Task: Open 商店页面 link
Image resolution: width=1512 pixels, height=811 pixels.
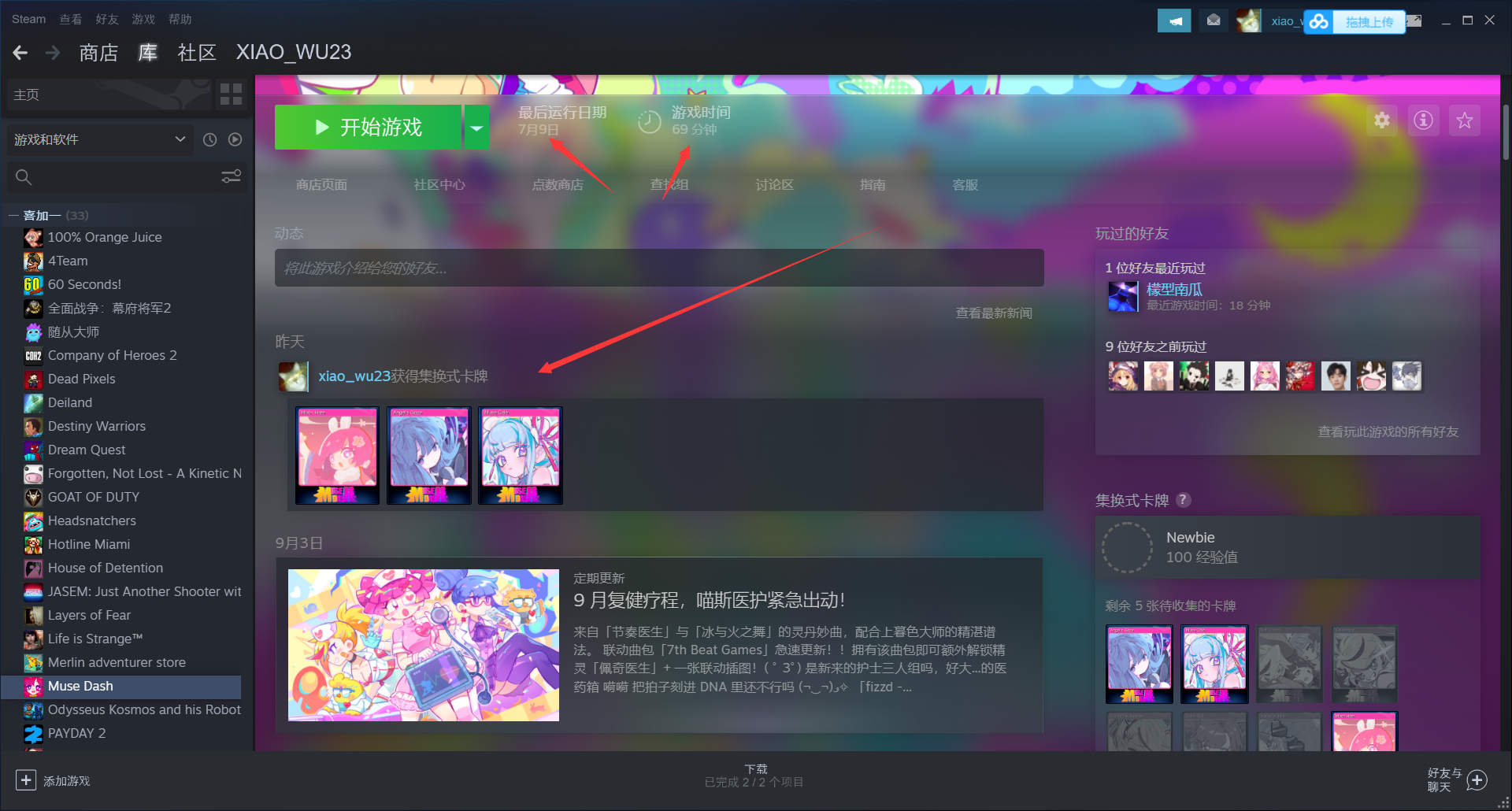Action: (x=321, y=185)
